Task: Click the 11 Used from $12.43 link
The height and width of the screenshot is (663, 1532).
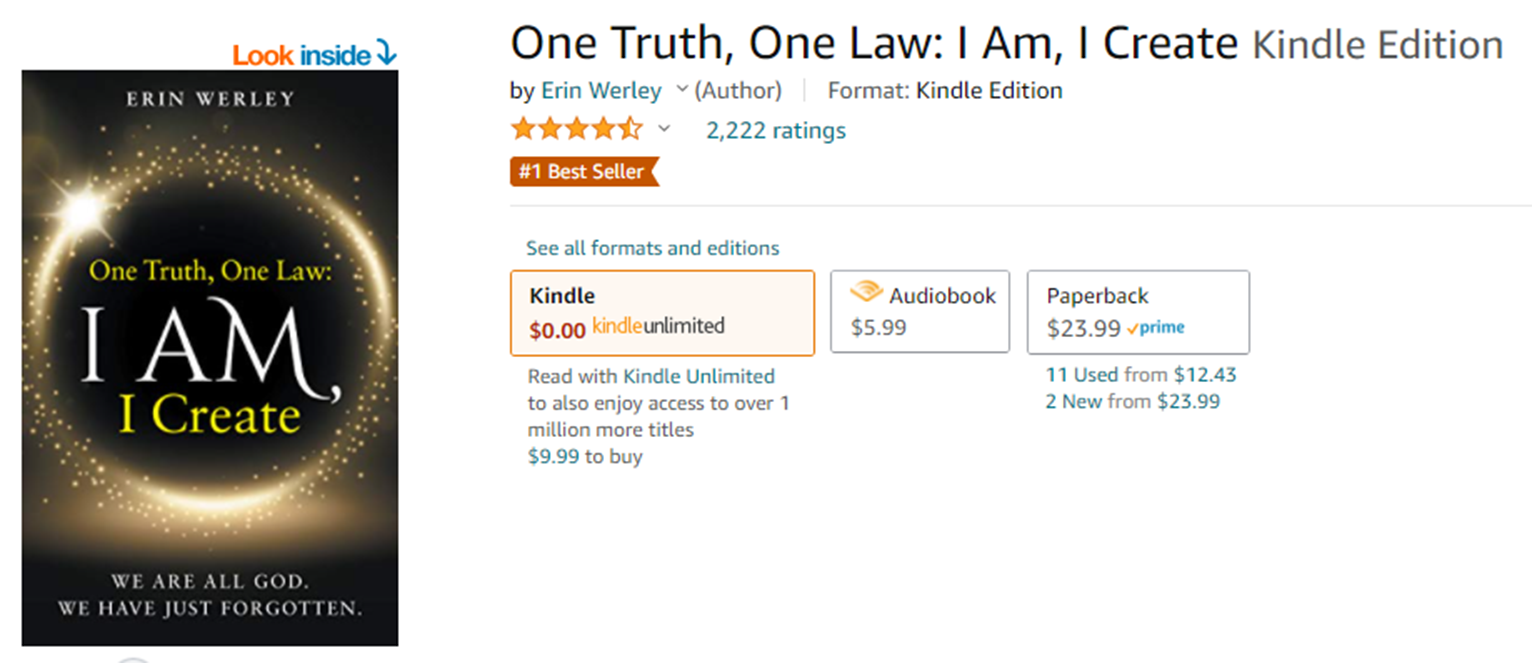Action: 1141,375
